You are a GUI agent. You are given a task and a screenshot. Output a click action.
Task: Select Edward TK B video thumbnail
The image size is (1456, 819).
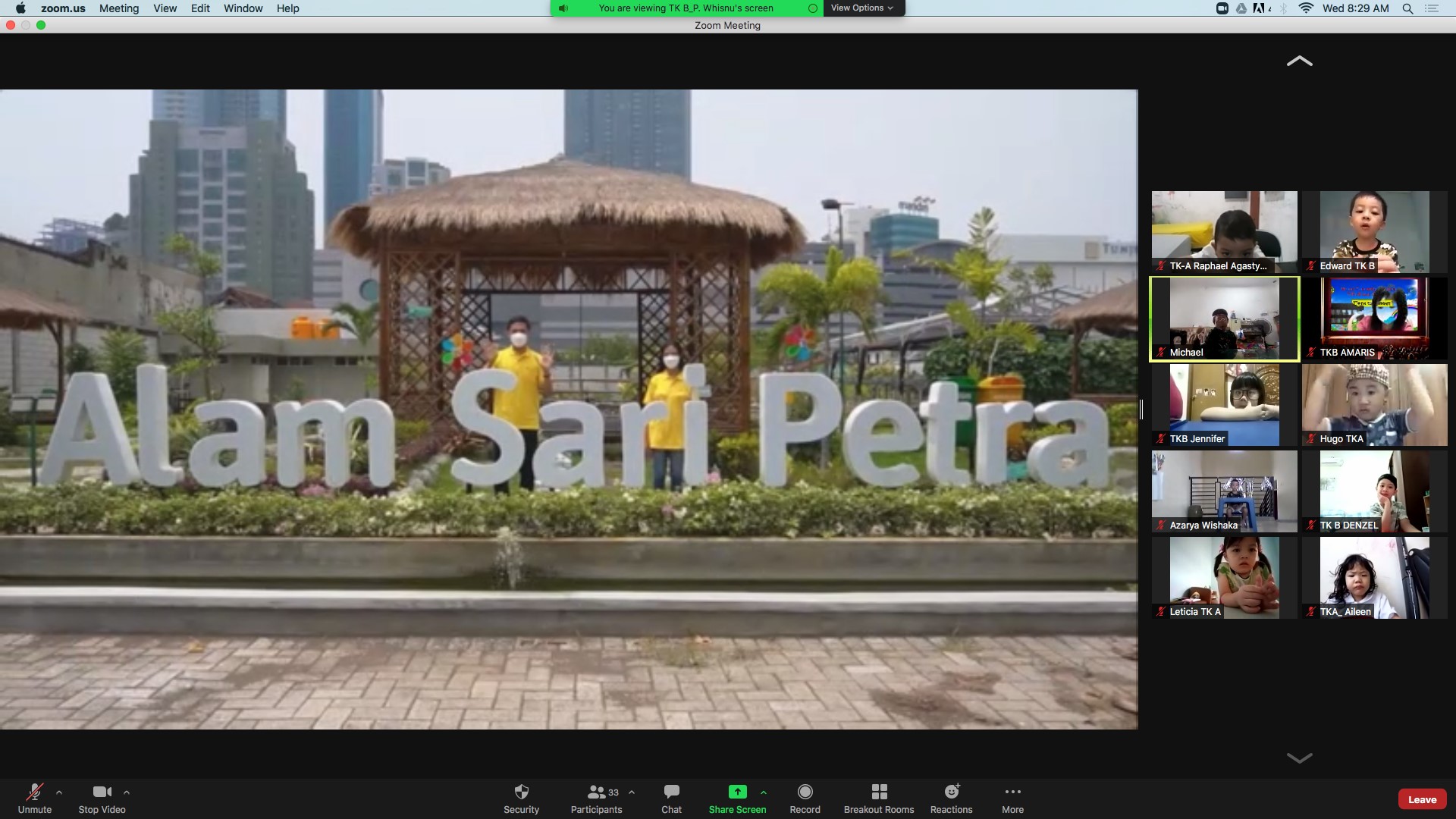tap(1374, 232)
